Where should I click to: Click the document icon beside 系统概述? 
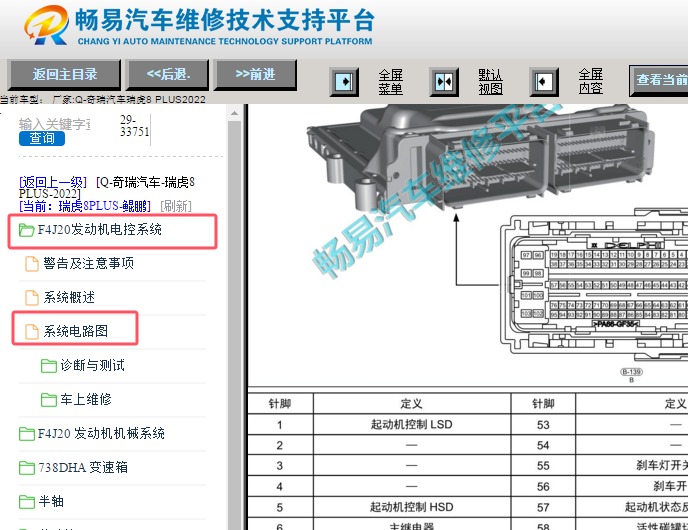(x=32, y=297)
